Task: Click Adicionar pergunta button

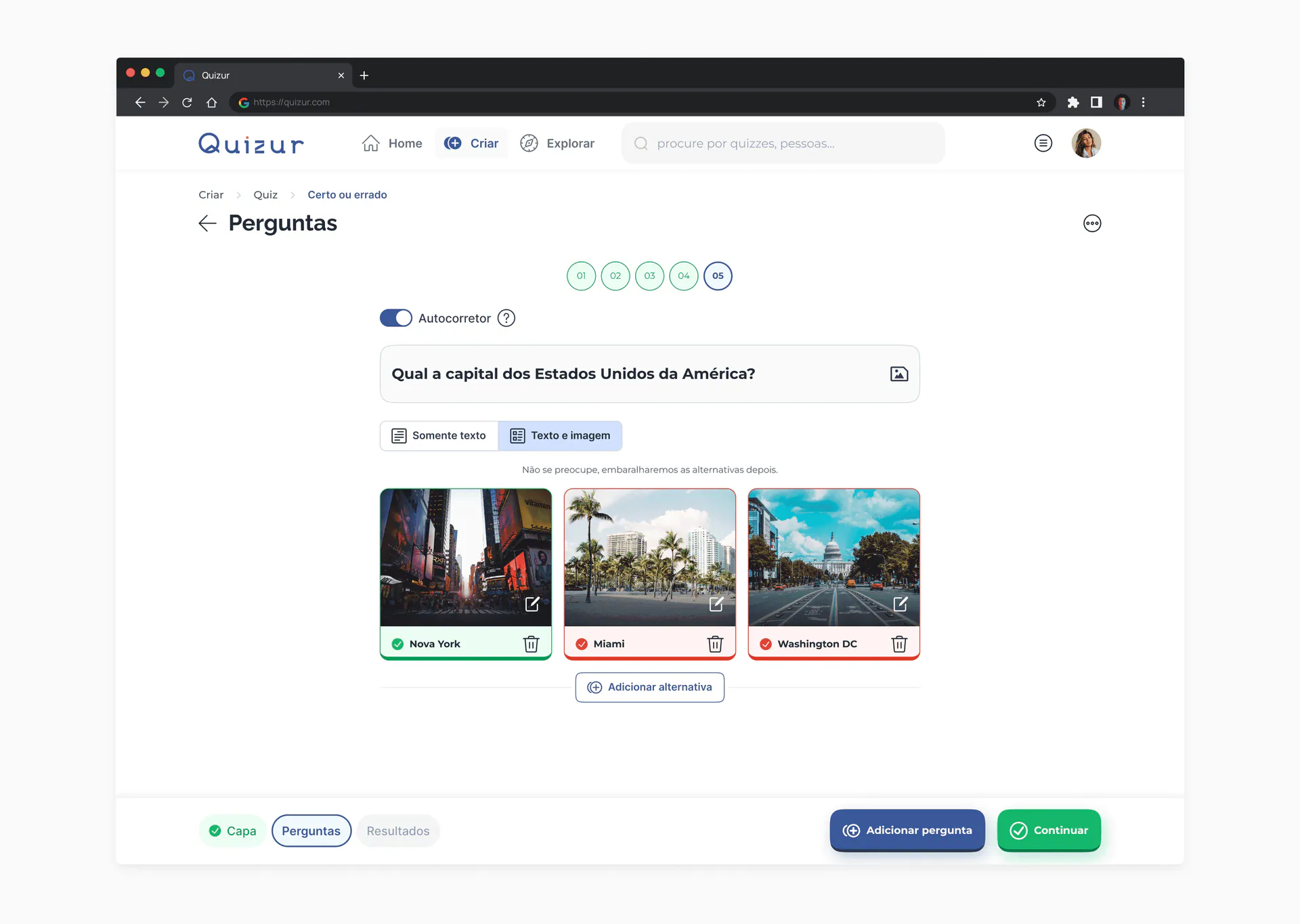Action: coord(907,831)
